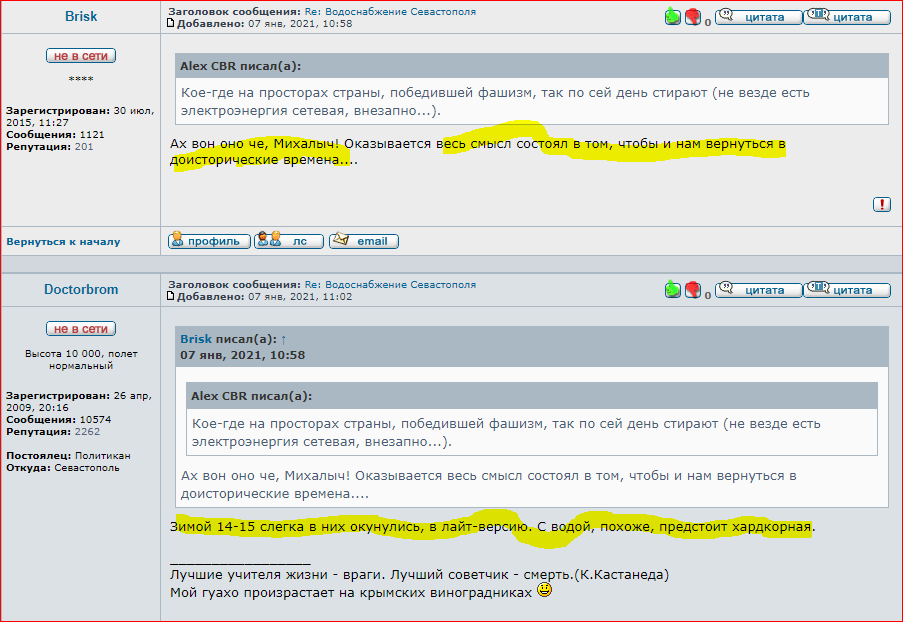
Task: Click Brisk's не в сети status badge
Action: tap(81, 55)
